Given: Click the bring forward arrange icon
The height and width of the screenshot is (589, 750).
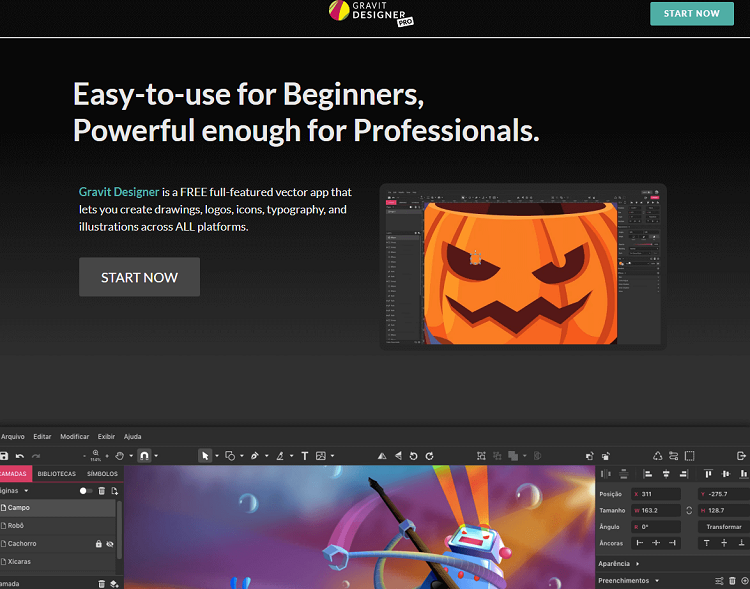Looking at the screenshot, I should [x=589, y=456].
